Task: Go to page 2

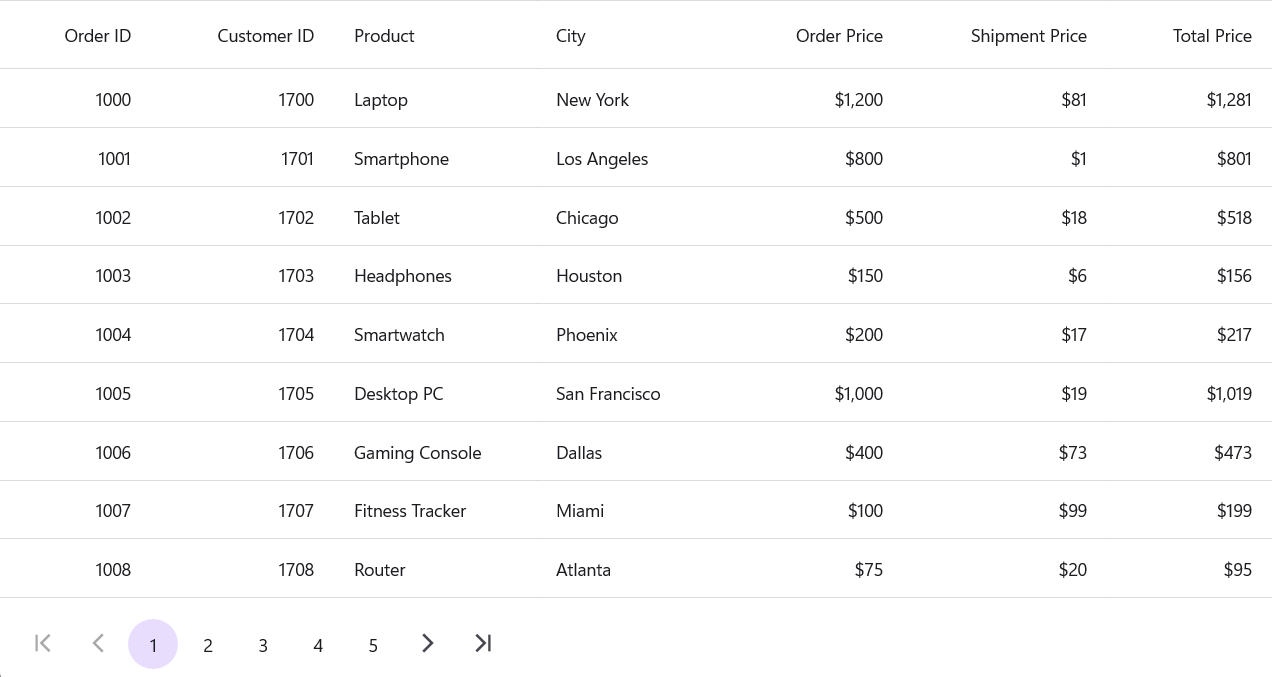Action: pyautogui.click(x=208, y=645)
